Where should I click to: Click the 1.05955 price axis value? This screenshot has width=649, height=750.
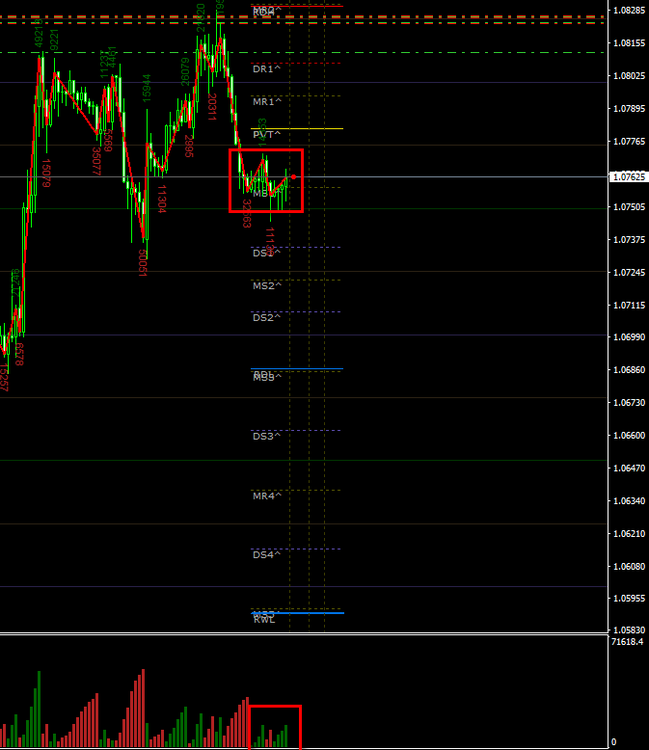tap(629, 598)
